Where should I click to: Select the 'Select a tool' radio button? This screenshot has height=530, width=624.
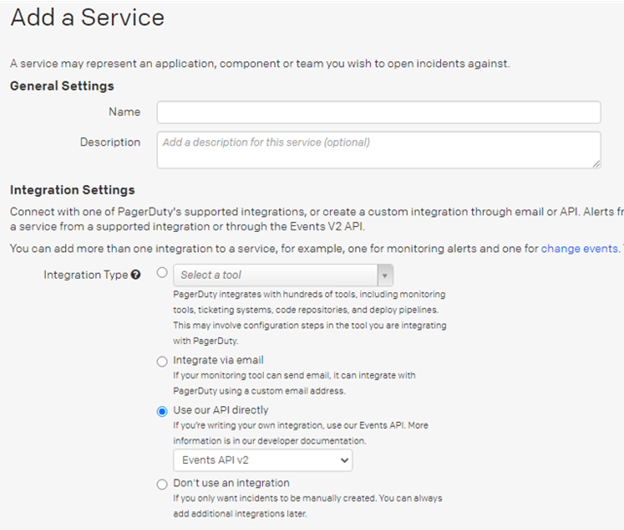click(x=162, y=273)
